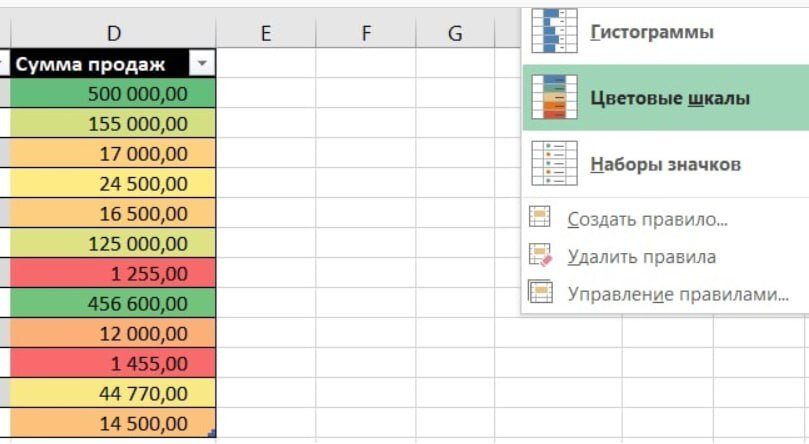Open the Наборы значков submenu
Image resolution: width=809 pixels, height=444 pixels.
[665, 164]
